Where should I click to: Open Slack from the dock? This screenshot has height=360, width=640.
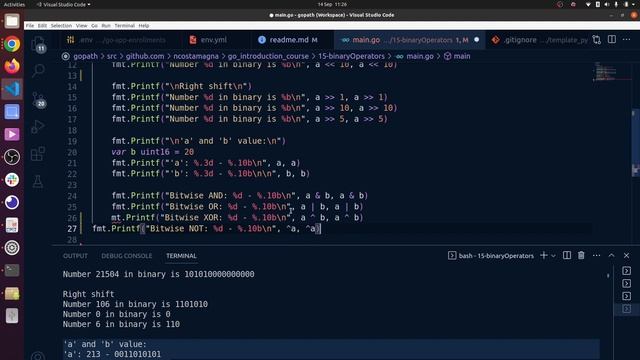(12, 180)
